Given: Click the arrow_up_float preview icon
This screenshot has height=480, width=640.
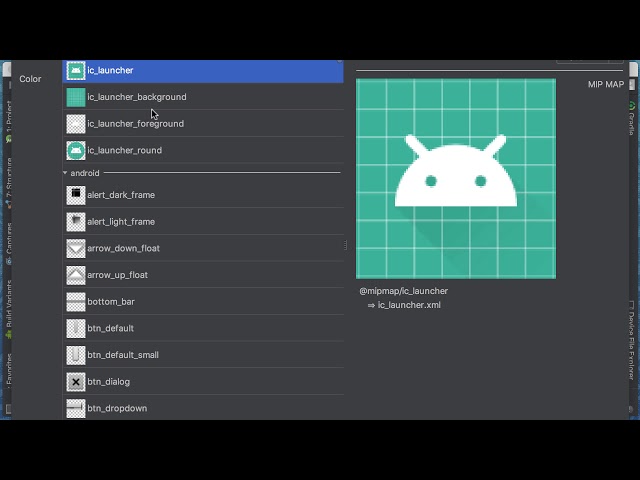Looking at the screenshot, I should point(76,275).
